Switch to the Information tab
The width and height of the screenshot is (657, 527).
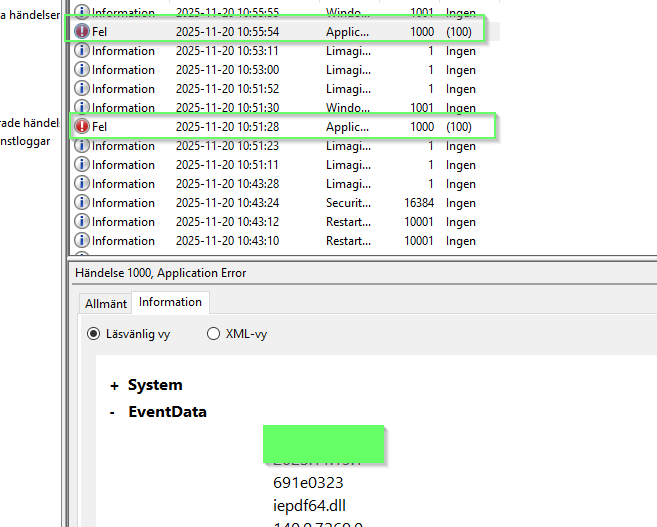(170, 302)
